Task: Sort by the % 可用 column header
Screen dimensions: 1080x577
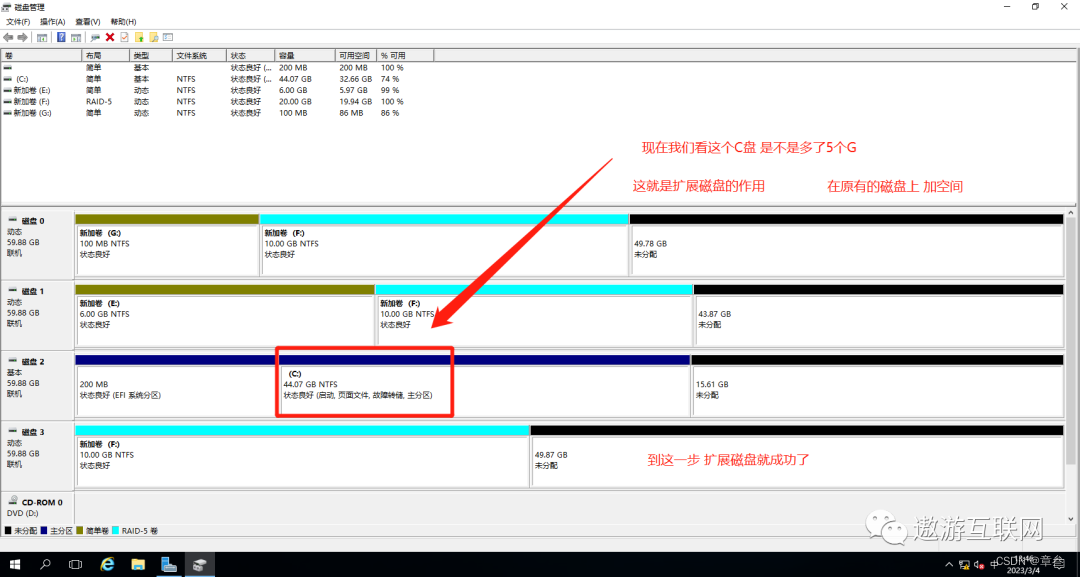Action: pyautogui.click(x=405, y=55)
